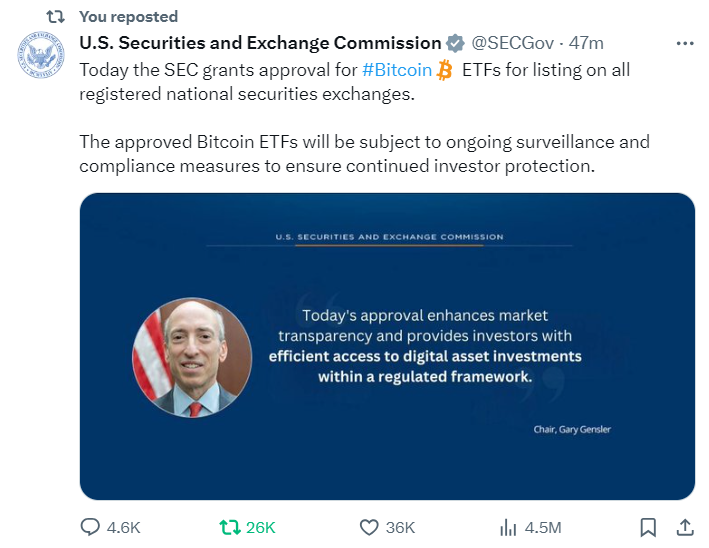
Task: Undo the repost via green repost icon
Action: pyautogui.click(x=230, y=527)
